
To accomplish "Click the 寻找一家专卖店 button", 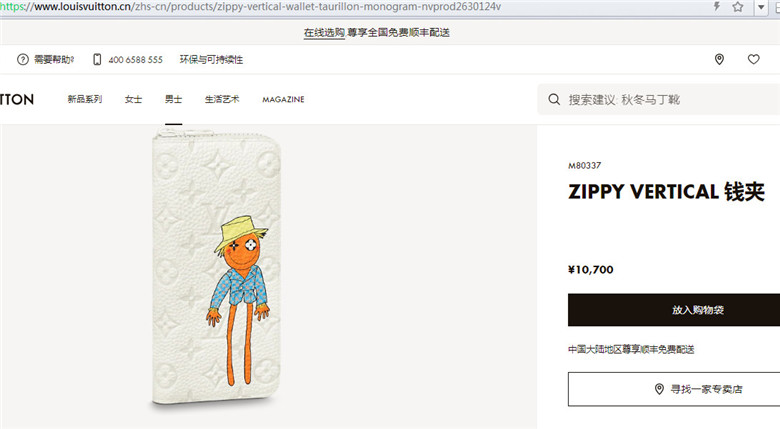I will [674, 389].
